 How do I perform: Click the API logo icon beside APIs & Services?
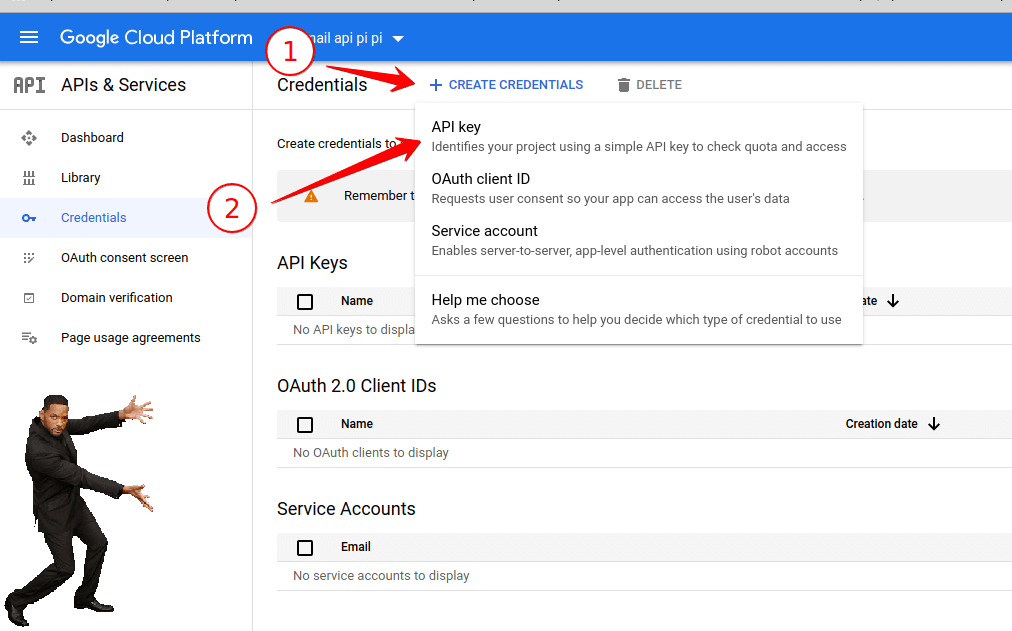(29, 85)
